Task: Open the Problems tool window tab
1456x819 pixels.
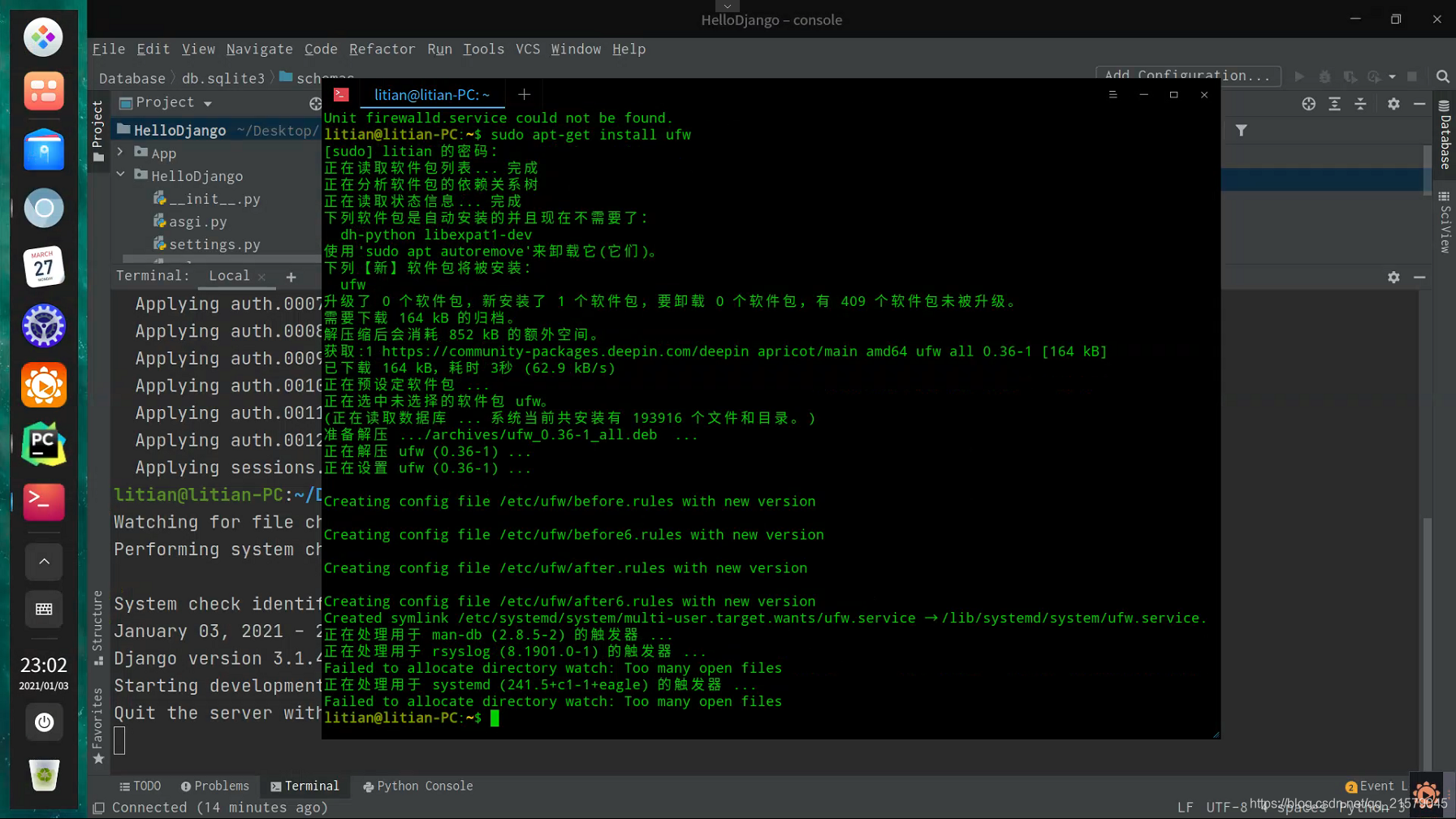Action: pos(214,786)
